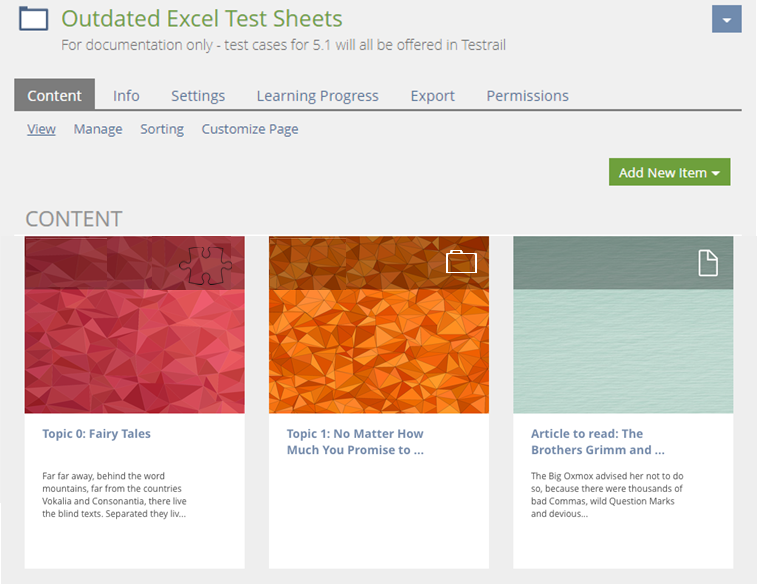This screenshot has width=757, height=584.
Task: Open the Permissions tab
Action: click(527, 96)
